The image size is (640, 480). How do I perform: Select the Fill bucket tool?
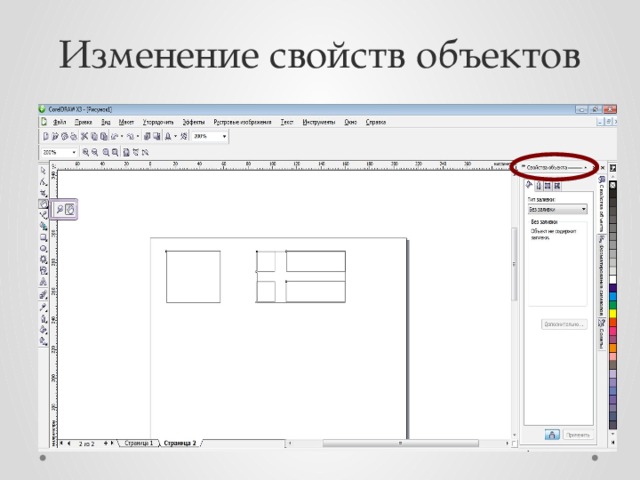43,329
